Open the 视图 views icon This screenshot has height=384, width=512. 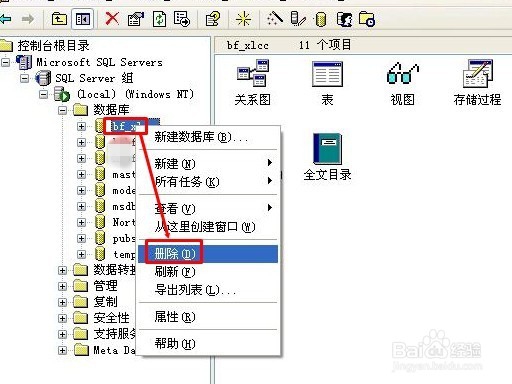[x=402, y=83]
